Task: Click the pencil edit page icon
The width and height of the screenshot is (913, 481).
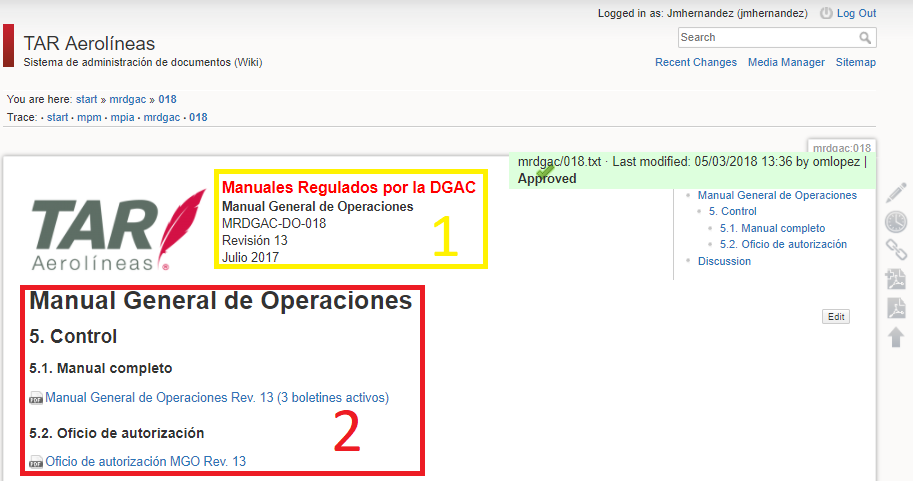Action: pos(896,193)
